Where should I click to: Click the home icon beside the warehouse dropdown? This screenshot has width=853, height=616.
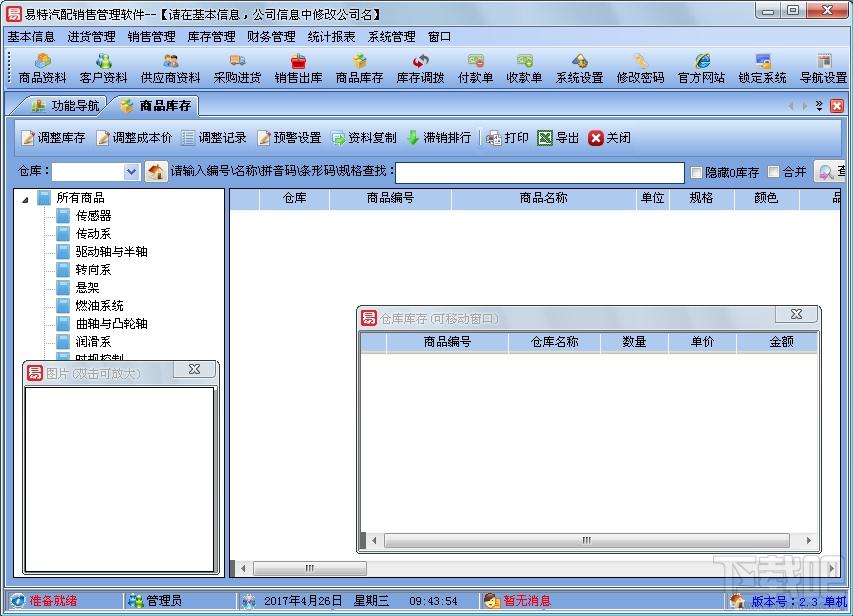coord(156,172)
